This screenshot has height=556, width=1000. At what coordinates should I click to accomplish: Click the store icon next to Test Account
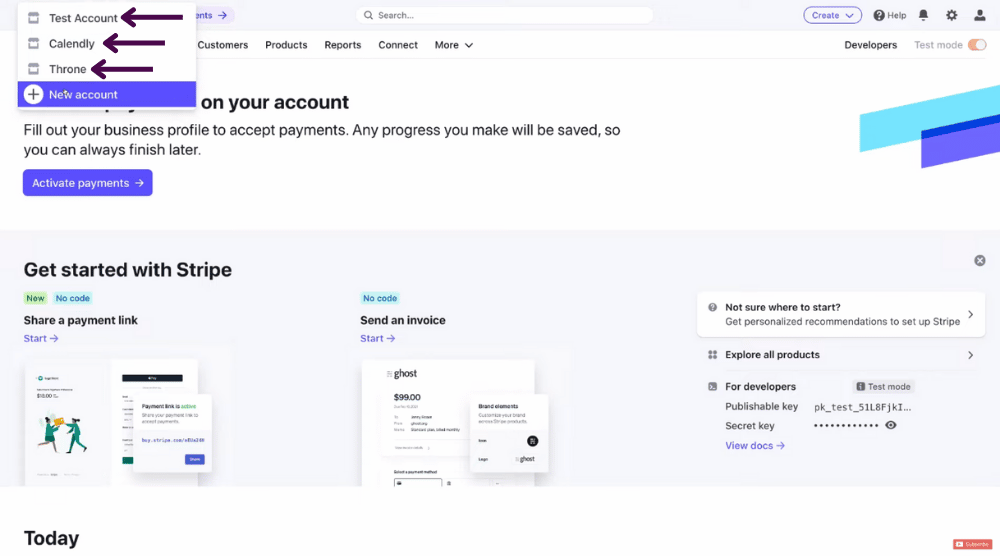click(x=33, y=18)
